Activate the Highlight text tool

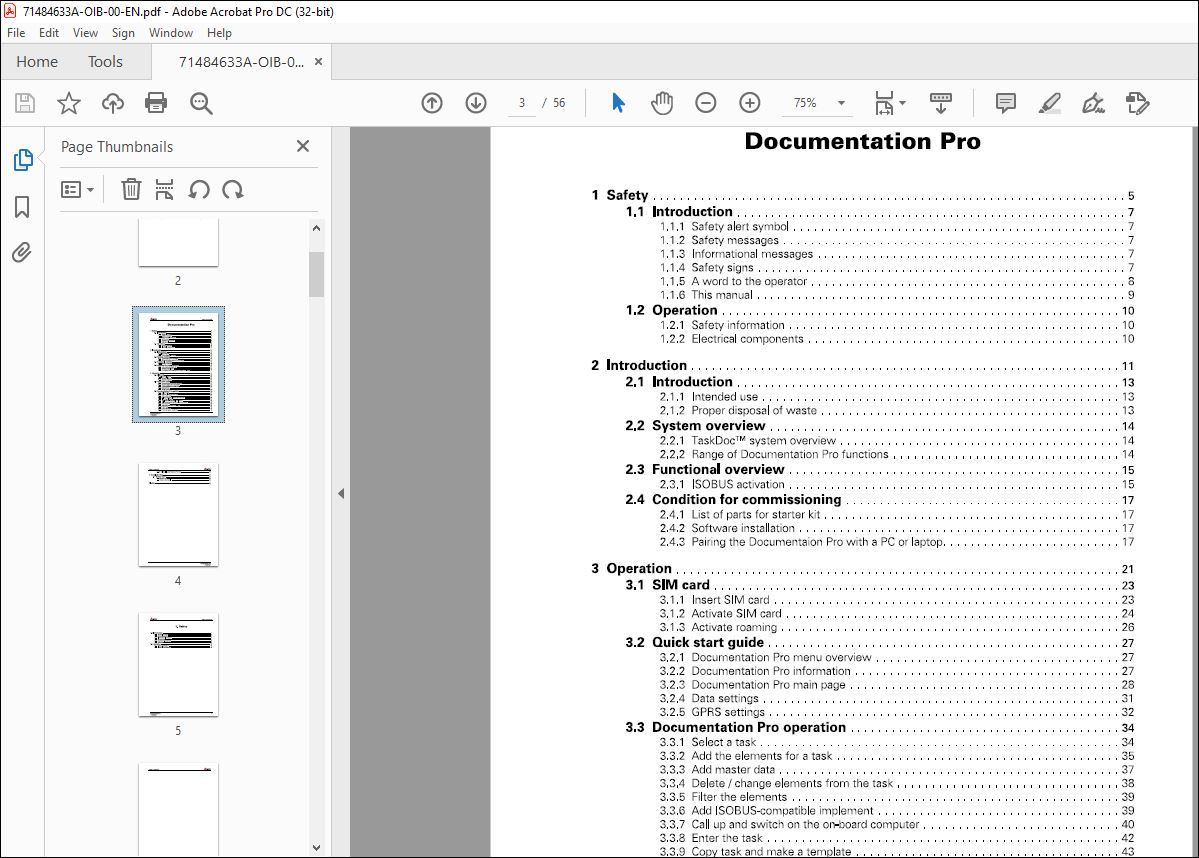(1049, 103)
